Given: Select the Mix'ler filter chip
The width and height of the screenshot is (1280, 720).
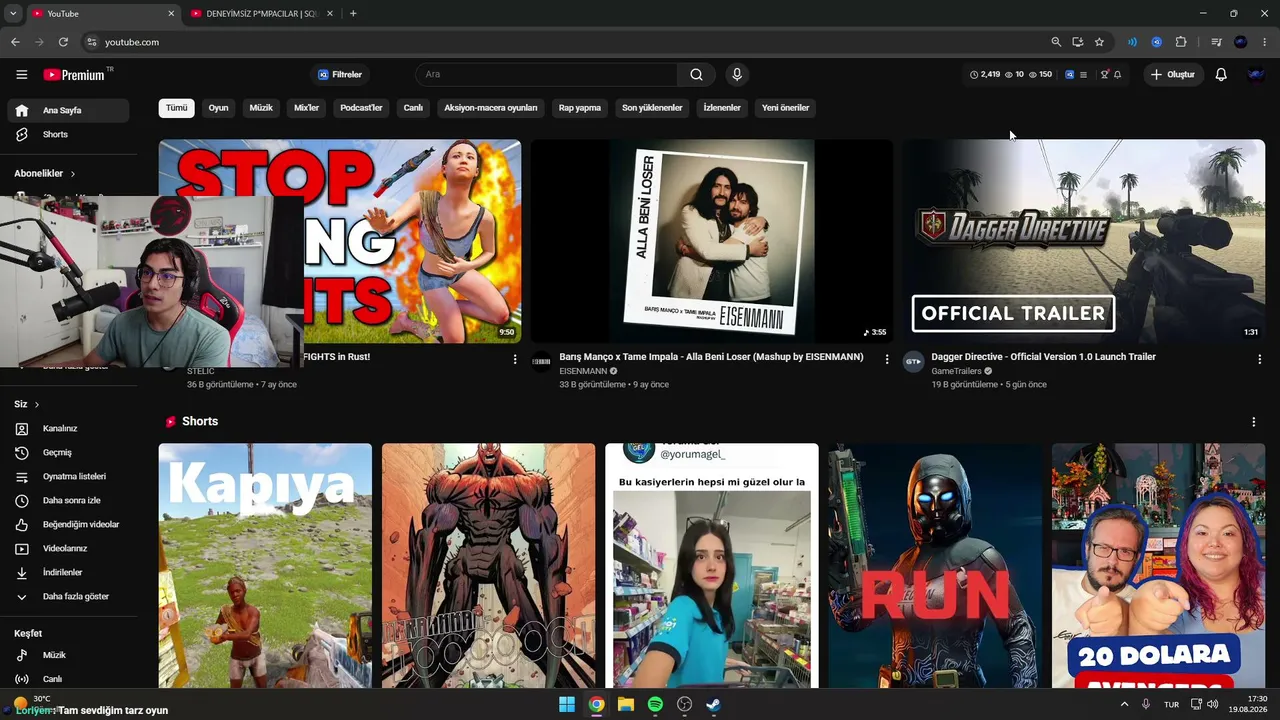Looking at the screenshot, I should (306, 108).
